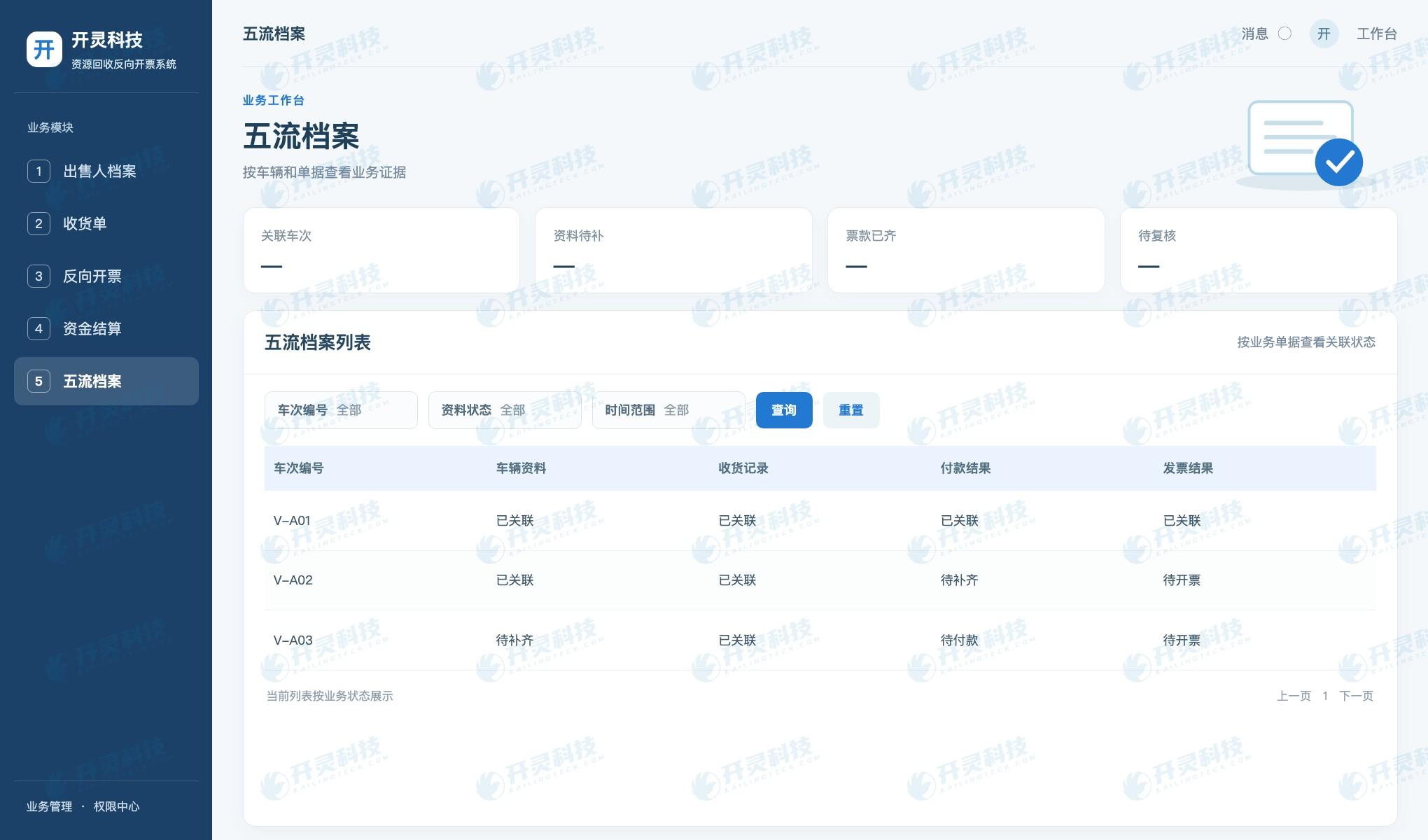The width and height of the screenshot is (1428, 840).
Task: Open the 车次编号 filter dropdown
Action: point(341,410)
